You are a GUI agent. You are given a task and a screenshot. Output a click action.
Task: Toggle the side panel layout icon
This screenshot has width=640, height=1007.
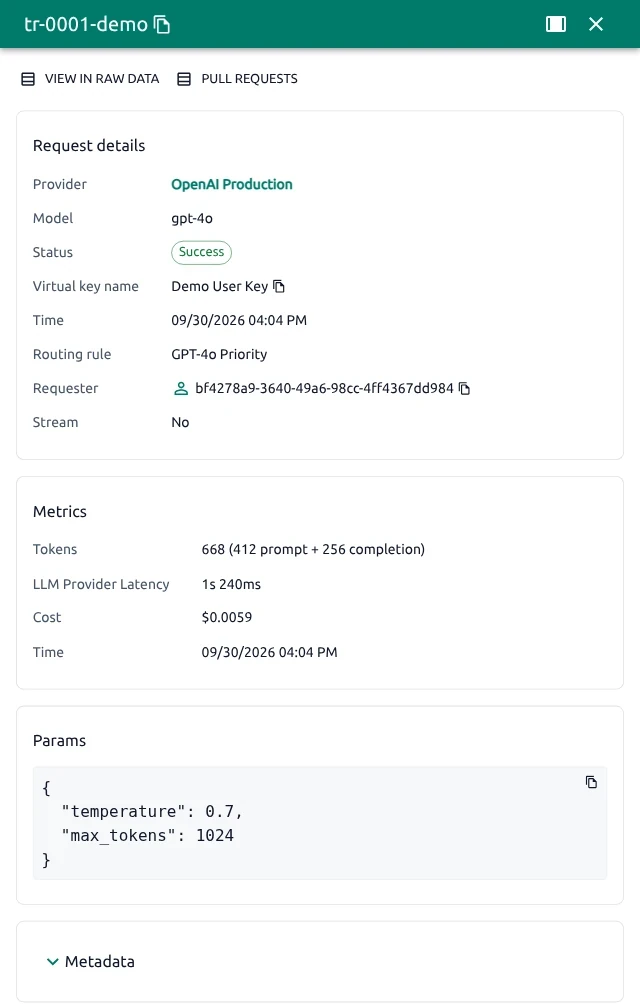click(556, 24)
